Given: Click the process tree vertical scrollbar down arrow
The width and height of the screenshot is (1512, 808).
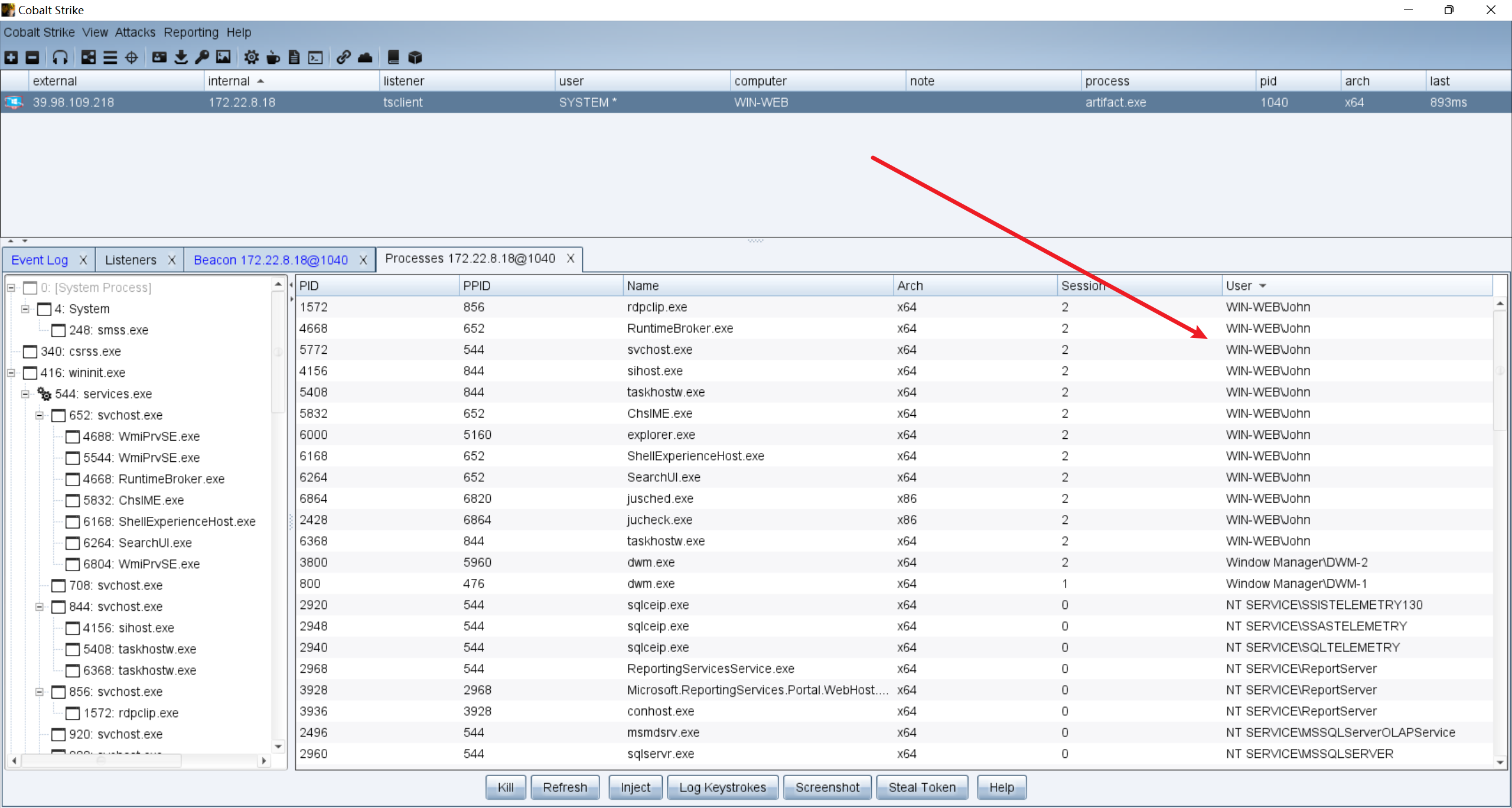Looking at the screenshot, I should tap(278, 747).
